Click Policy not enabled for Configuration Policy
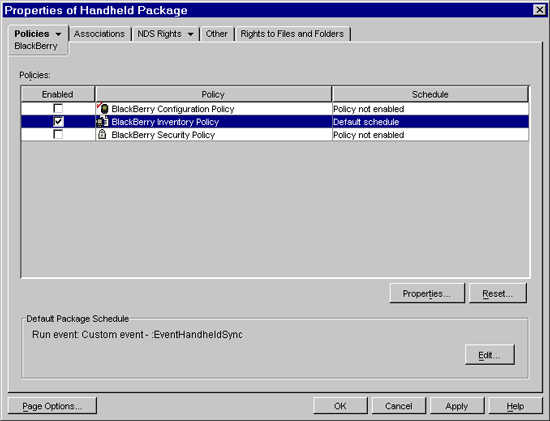 tap(430, 109)
